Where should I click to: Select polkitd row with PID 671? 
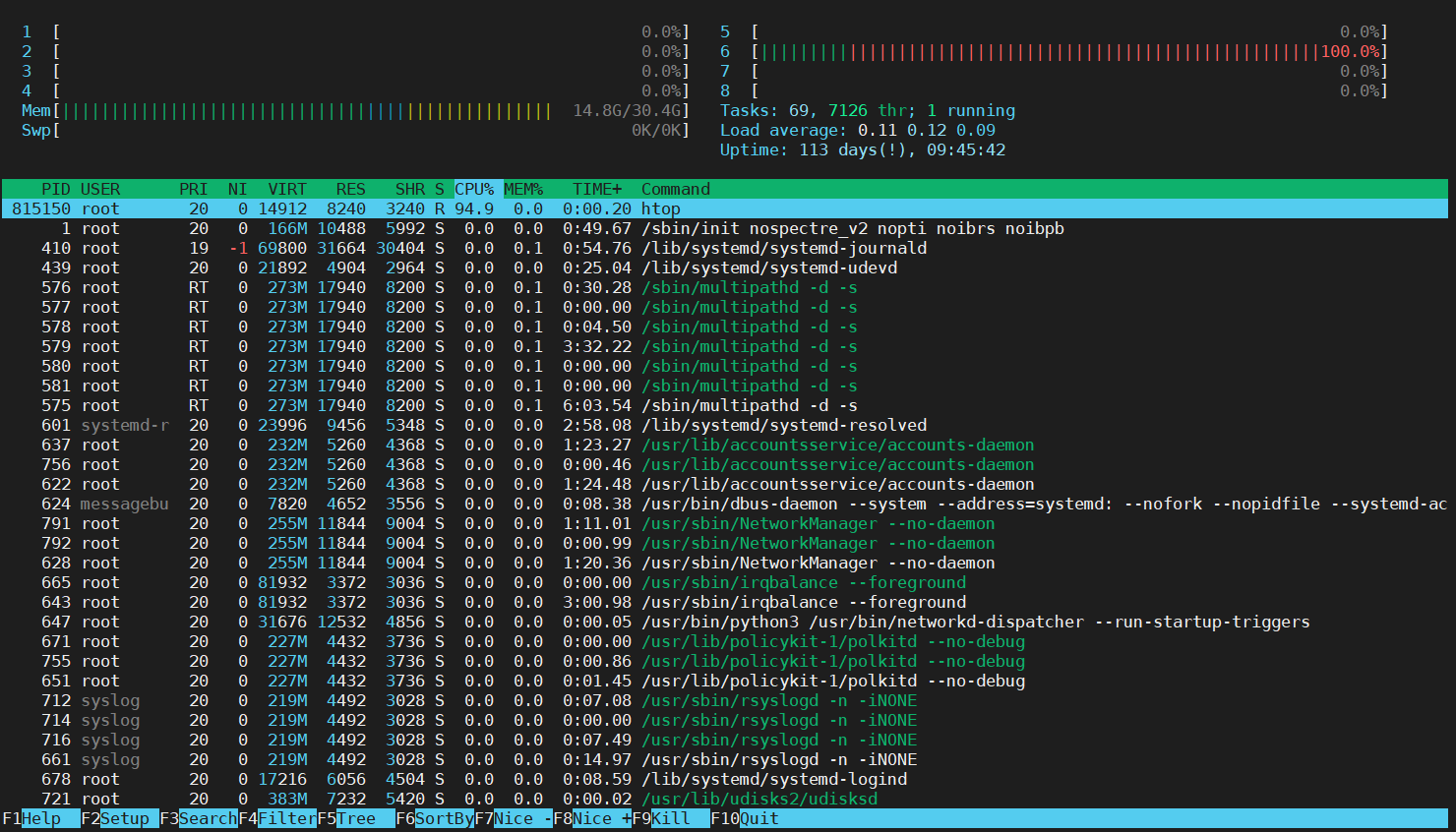click(x=725, y=641)
